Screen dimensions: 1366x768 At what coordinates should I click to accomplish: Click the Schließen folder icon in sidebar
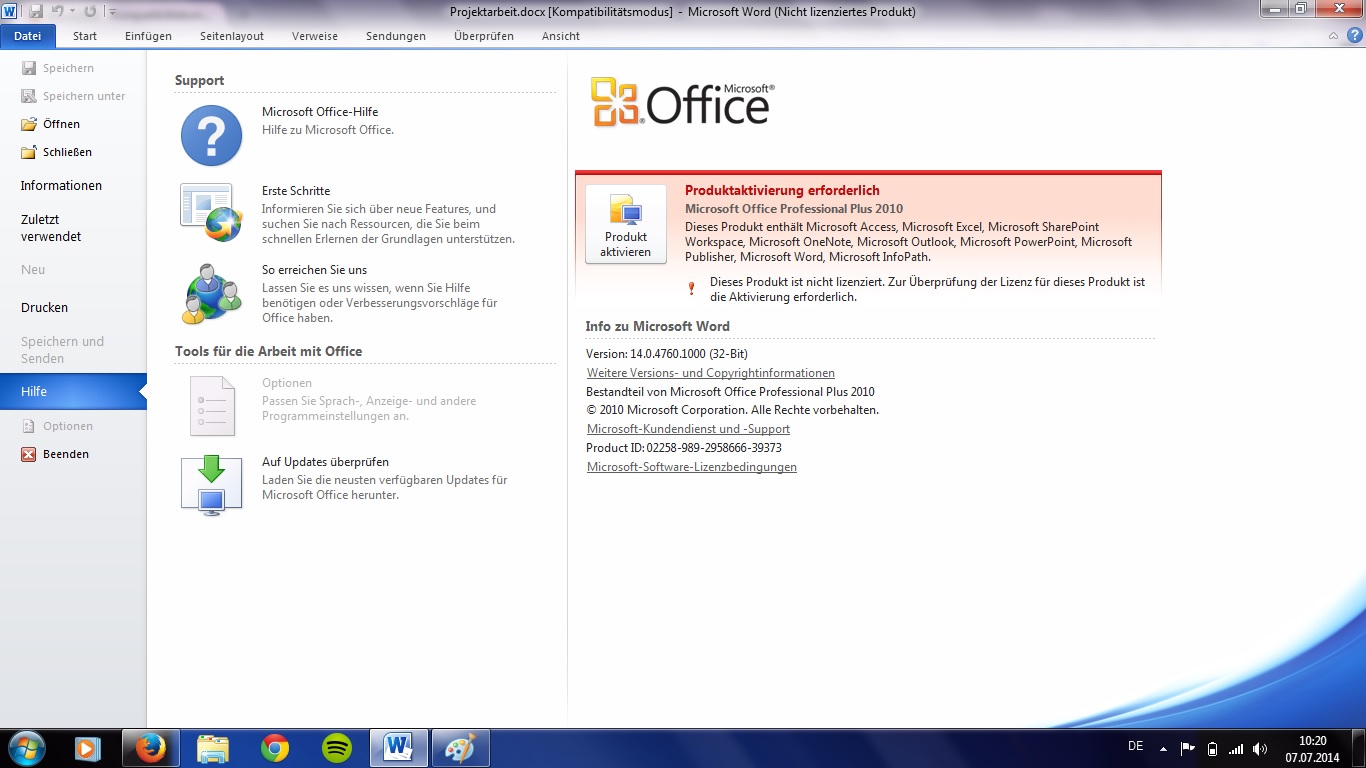28,152
